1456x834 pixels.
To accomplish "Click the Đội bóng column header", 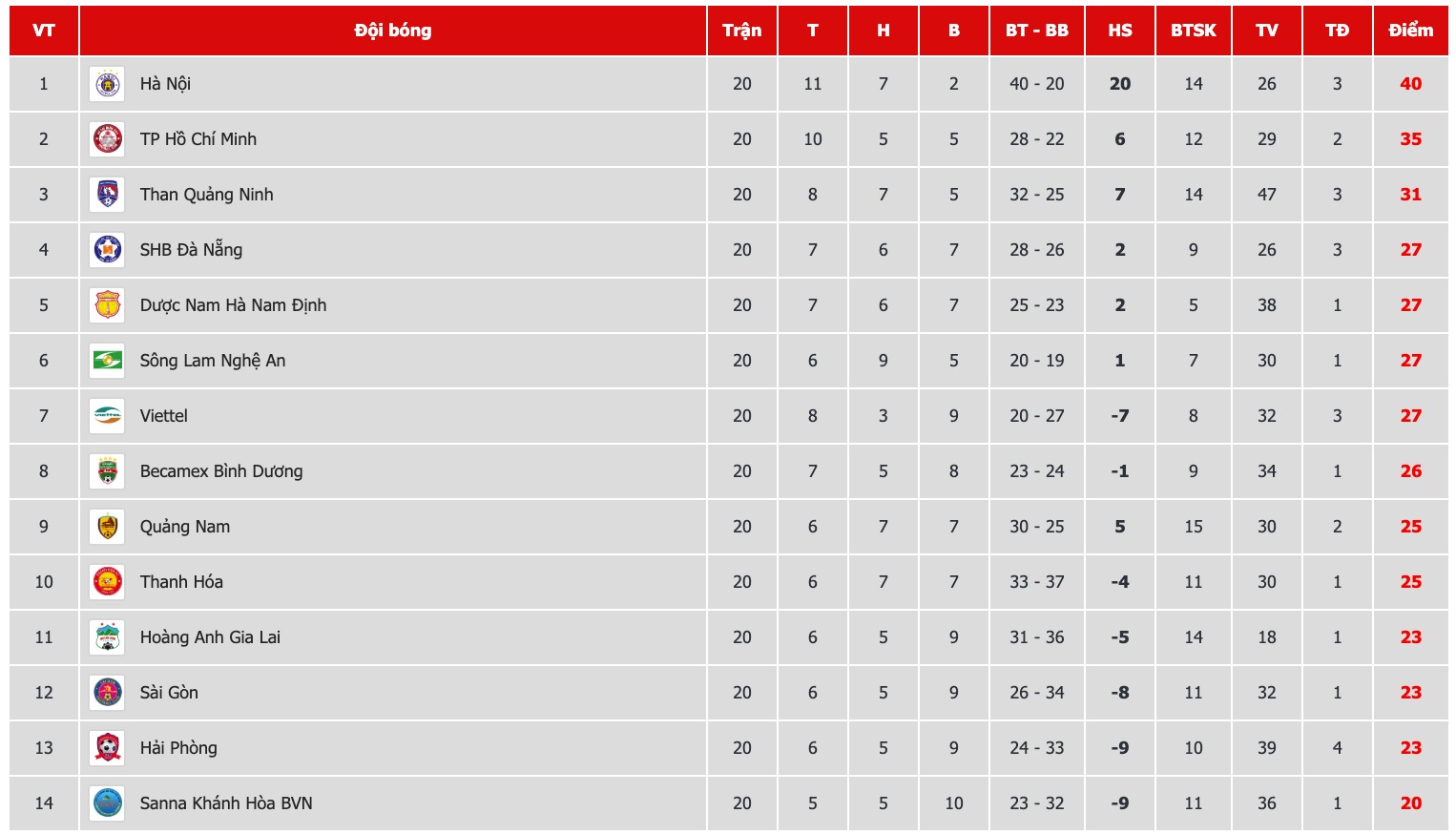I will coord(393,31).
